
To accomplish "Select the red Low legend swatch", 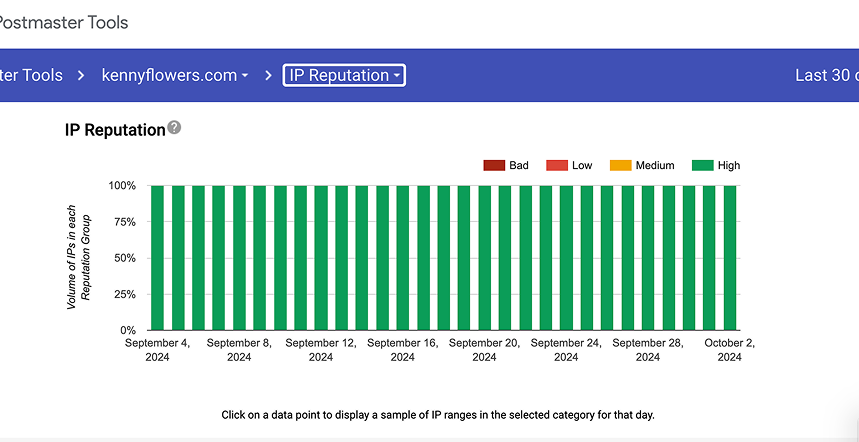I will click(554, 165).
